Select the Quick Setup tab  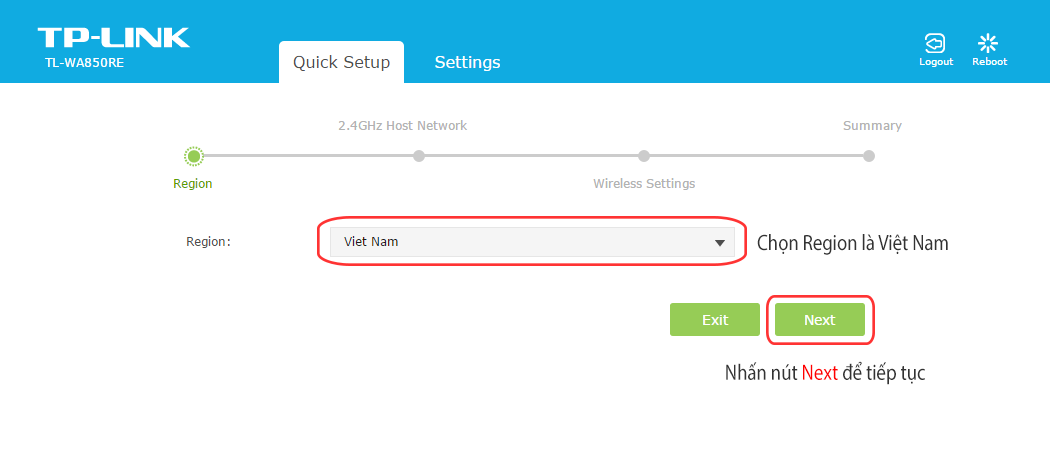click(x=342, y=62)
